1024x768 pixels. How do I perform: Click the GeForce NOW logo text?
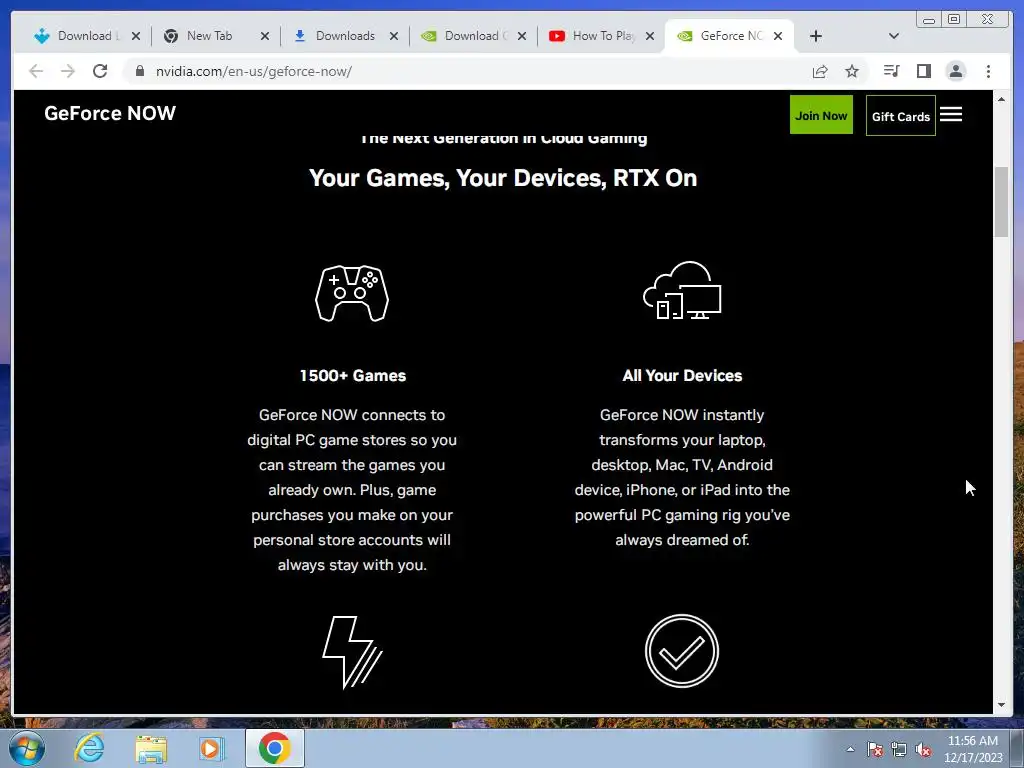click(x=110, y=113)
